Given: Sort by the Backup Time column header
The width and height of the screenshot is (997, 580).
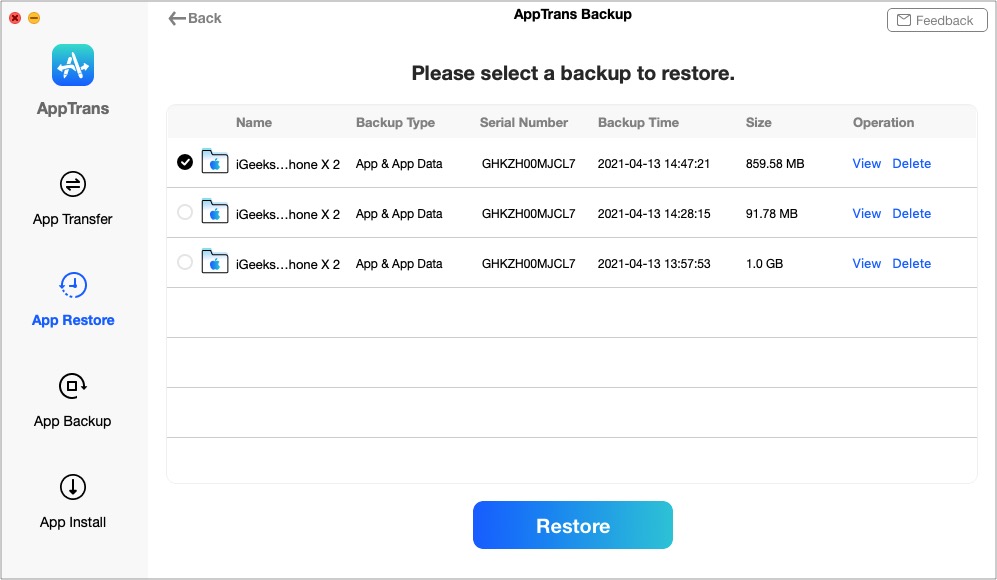Looking at the screenshot, I should click(x=638, y=122).
